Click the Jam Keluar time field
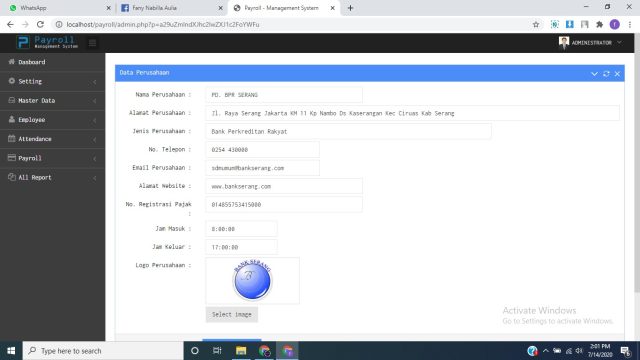 pos(241,247)
